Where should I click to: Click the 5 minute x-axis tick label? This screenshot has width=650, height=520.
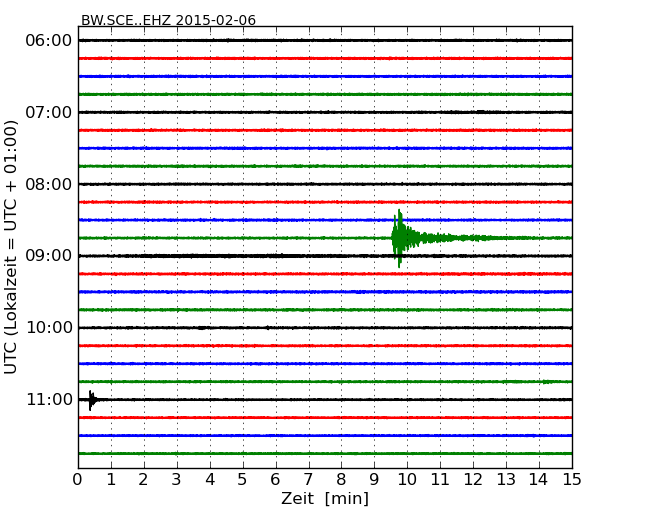point(243,480)
